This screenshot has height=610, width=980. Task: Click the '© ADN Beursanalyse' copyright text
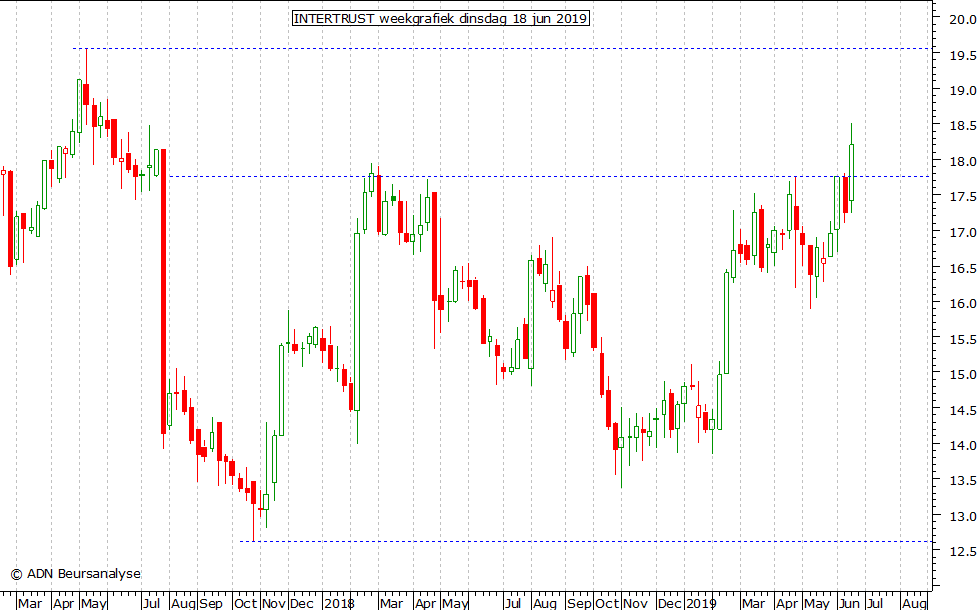pos(76,574)
